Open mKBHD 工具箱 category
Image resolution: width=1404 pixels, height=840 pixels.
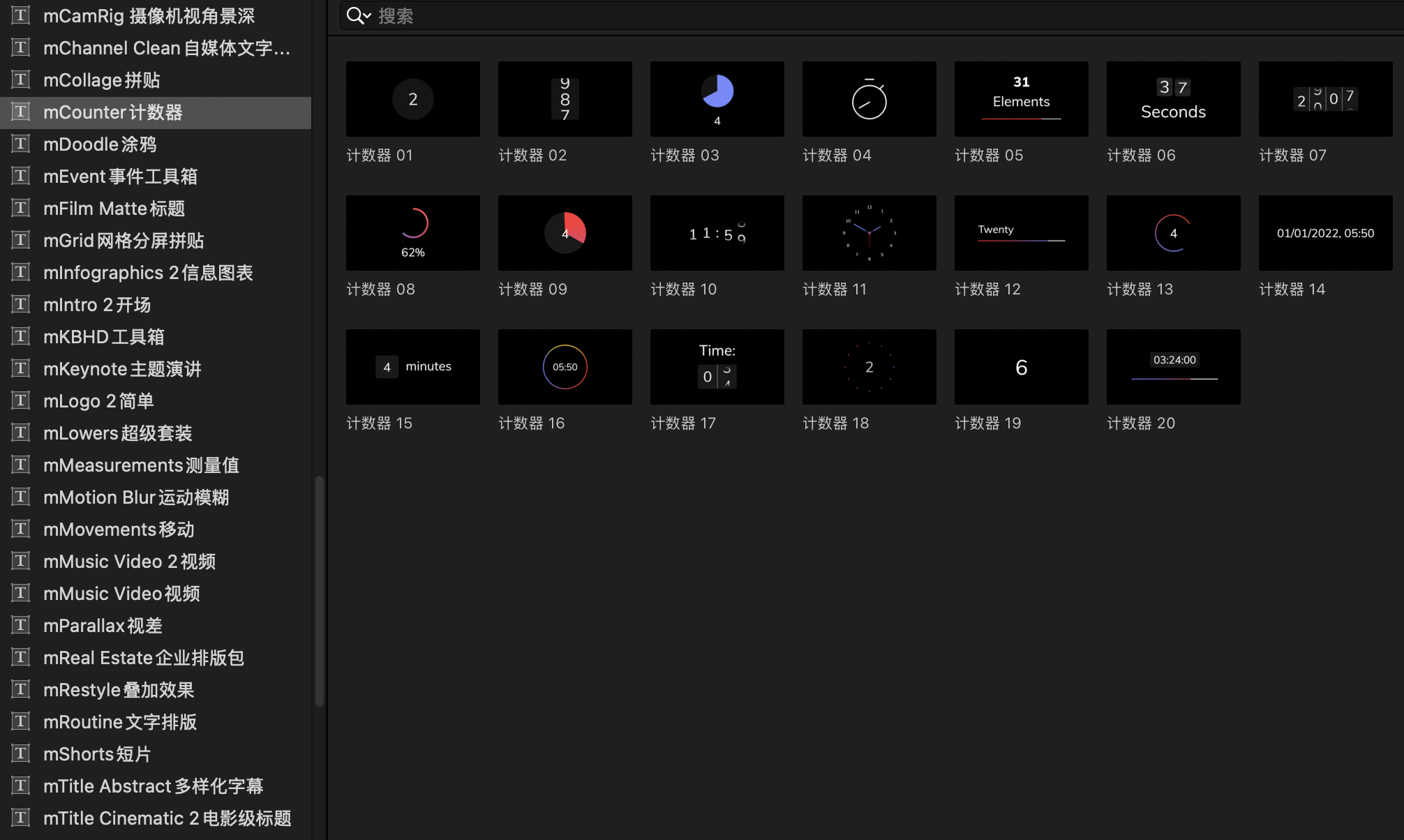156,337
